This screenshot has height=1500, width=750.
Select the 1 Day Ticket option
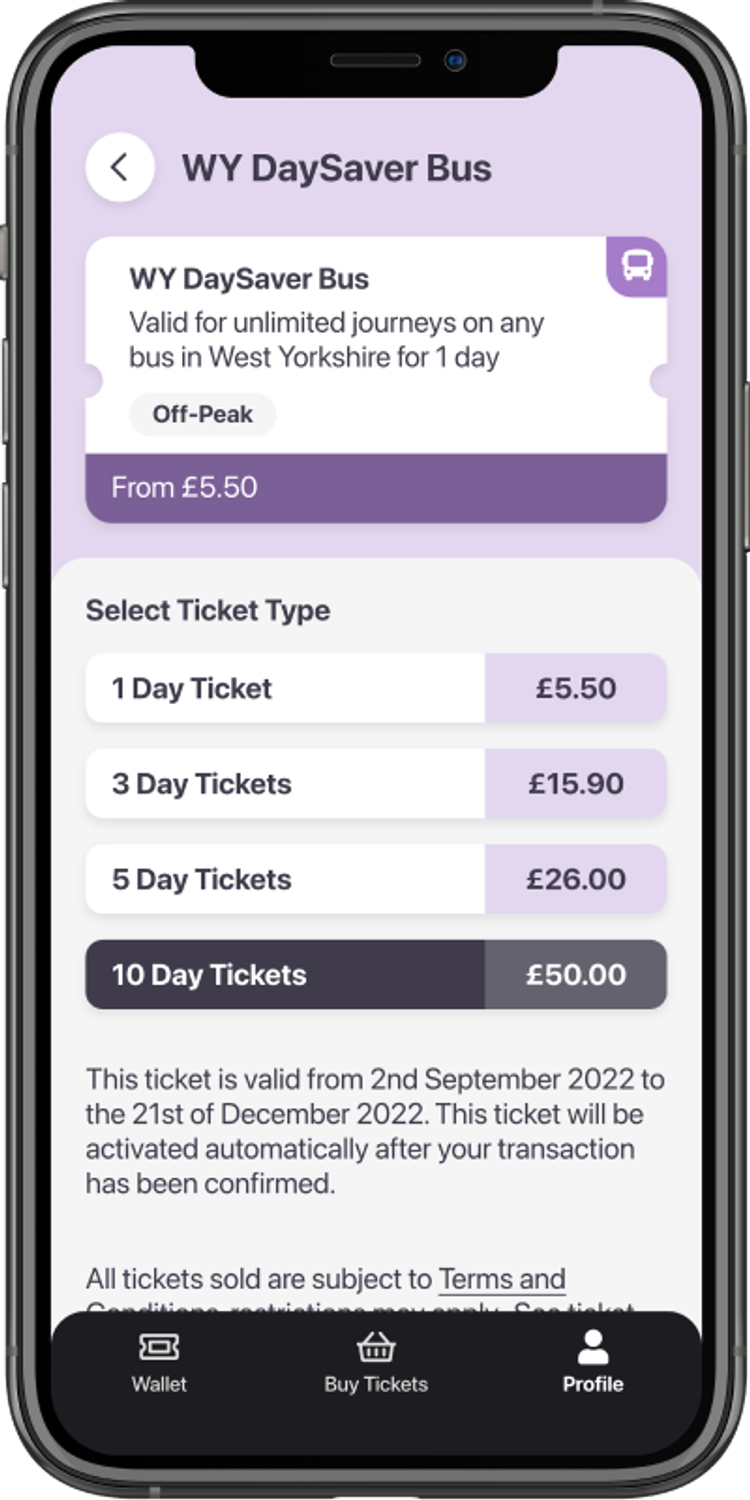click(285, 688)
